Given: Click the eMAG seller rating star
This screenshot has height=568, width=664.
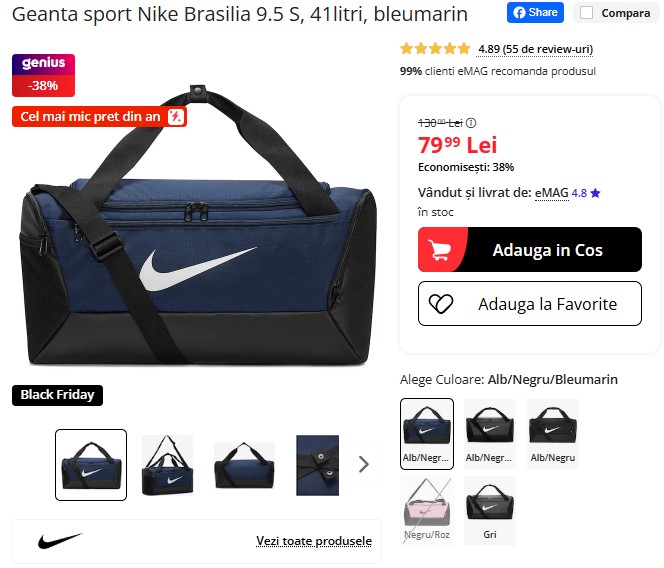Looking at the screenshot, I should pos(595,193).
